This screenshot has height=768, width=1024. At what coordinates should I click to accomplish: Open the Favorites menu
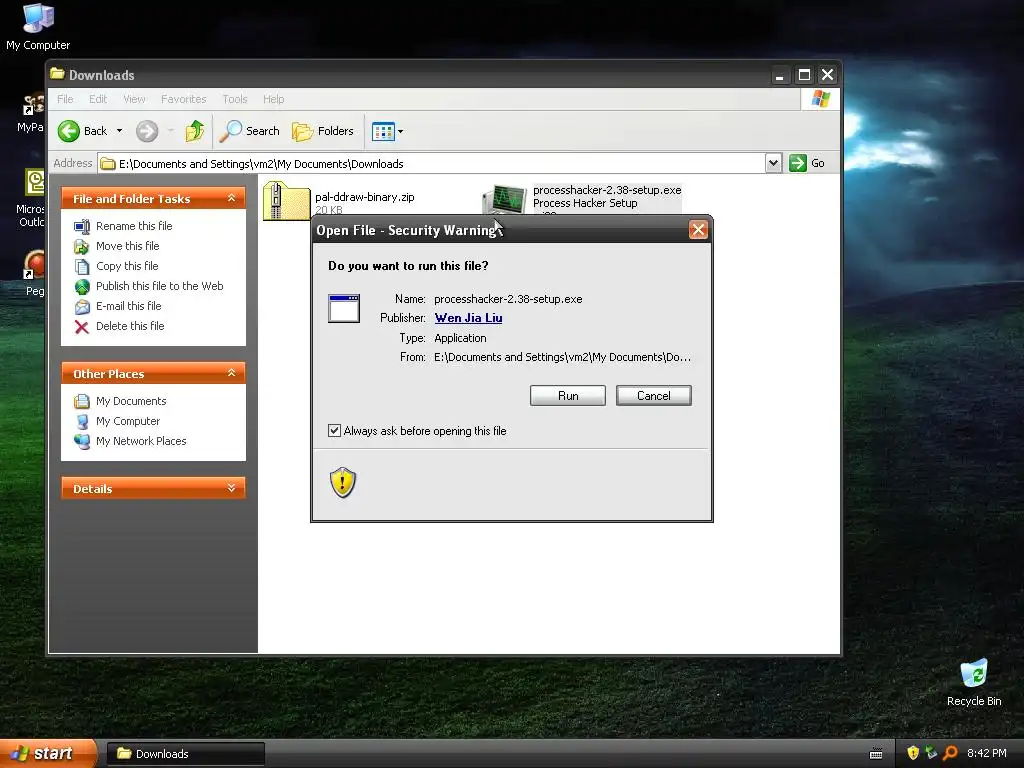pos(184,99)
